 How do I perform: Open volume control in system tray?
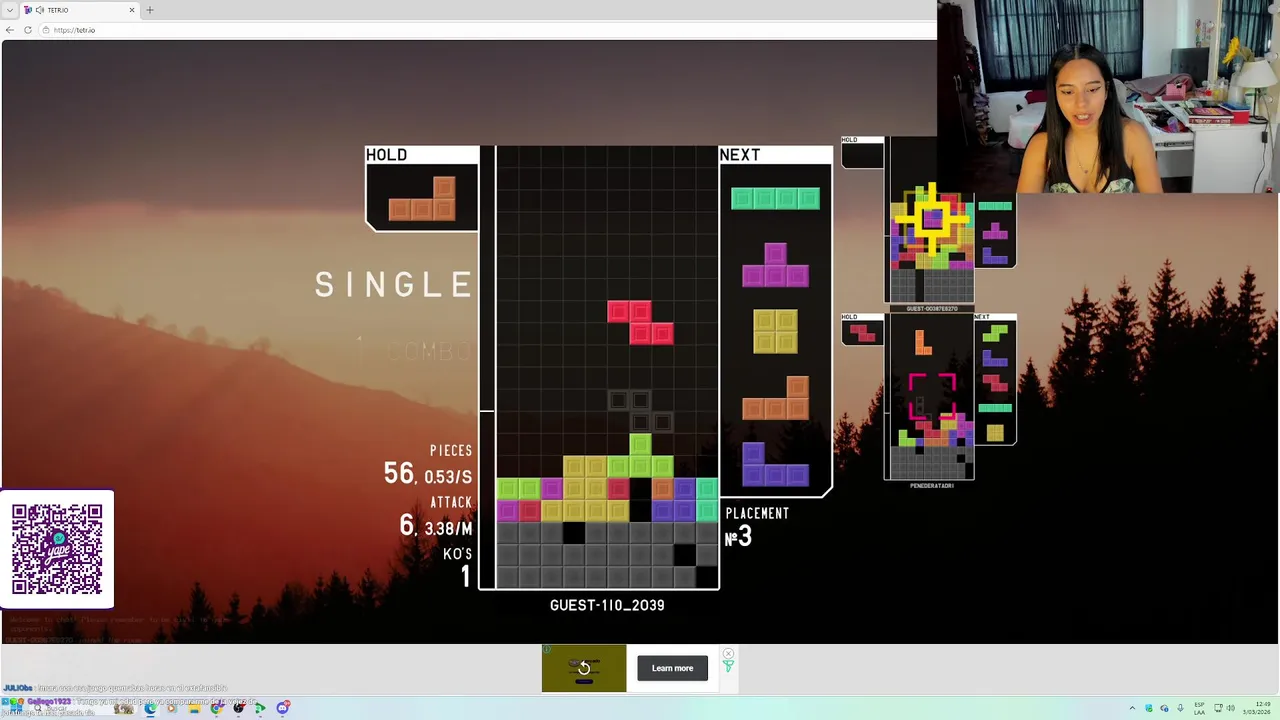1231,708
